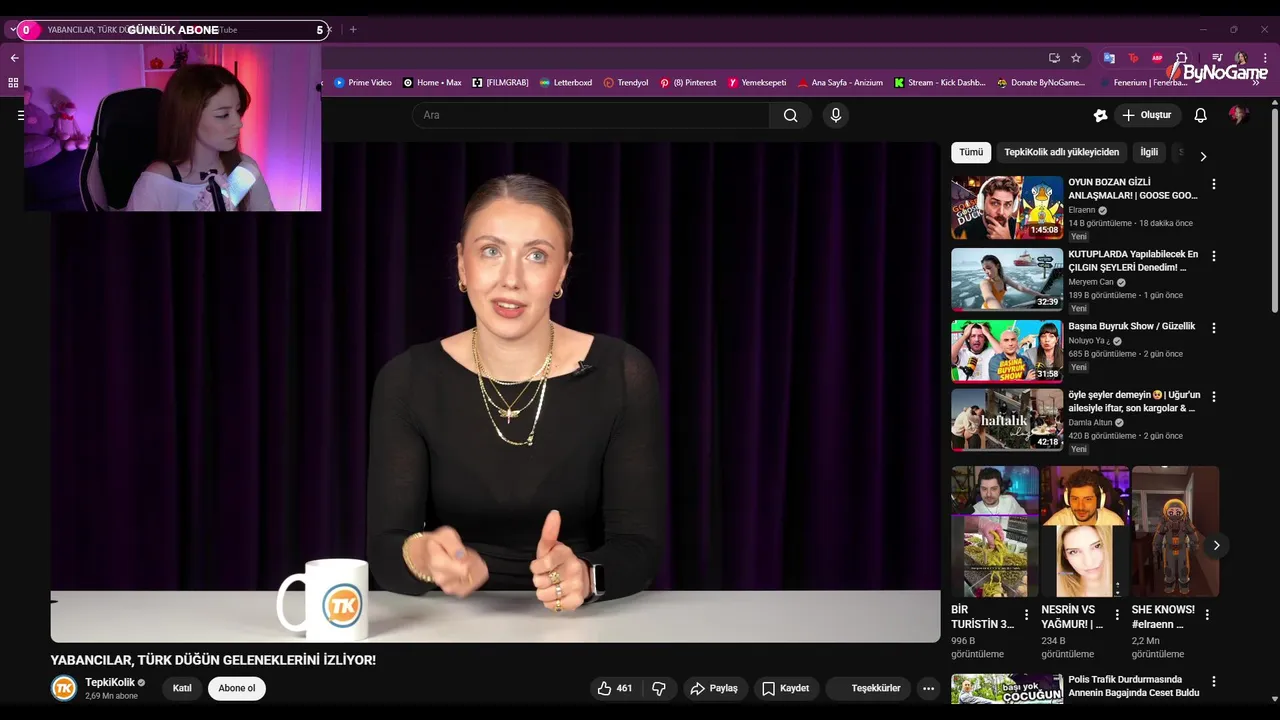This screenshot has width=1280, height=720.
Task: Open Google Translate extension icon
Action: tap(1109, 58)
